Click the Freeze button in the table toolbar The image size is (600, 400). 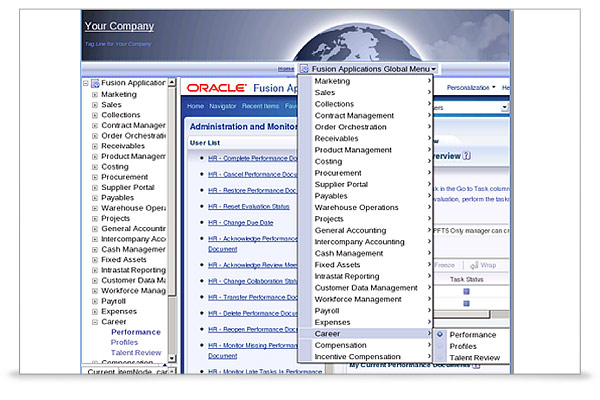point(445,265)
